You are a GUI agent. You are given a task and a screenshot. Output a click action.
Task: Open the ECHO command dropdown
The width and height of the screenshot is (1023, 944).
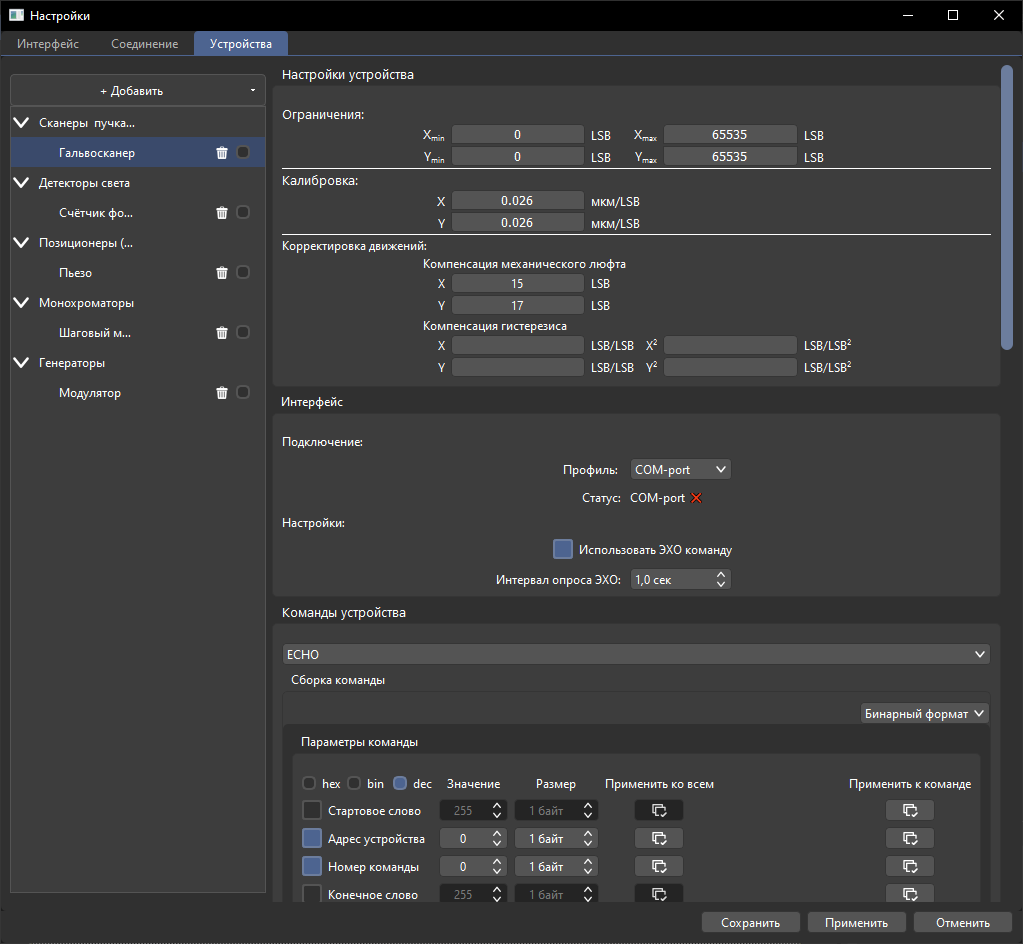636,654
